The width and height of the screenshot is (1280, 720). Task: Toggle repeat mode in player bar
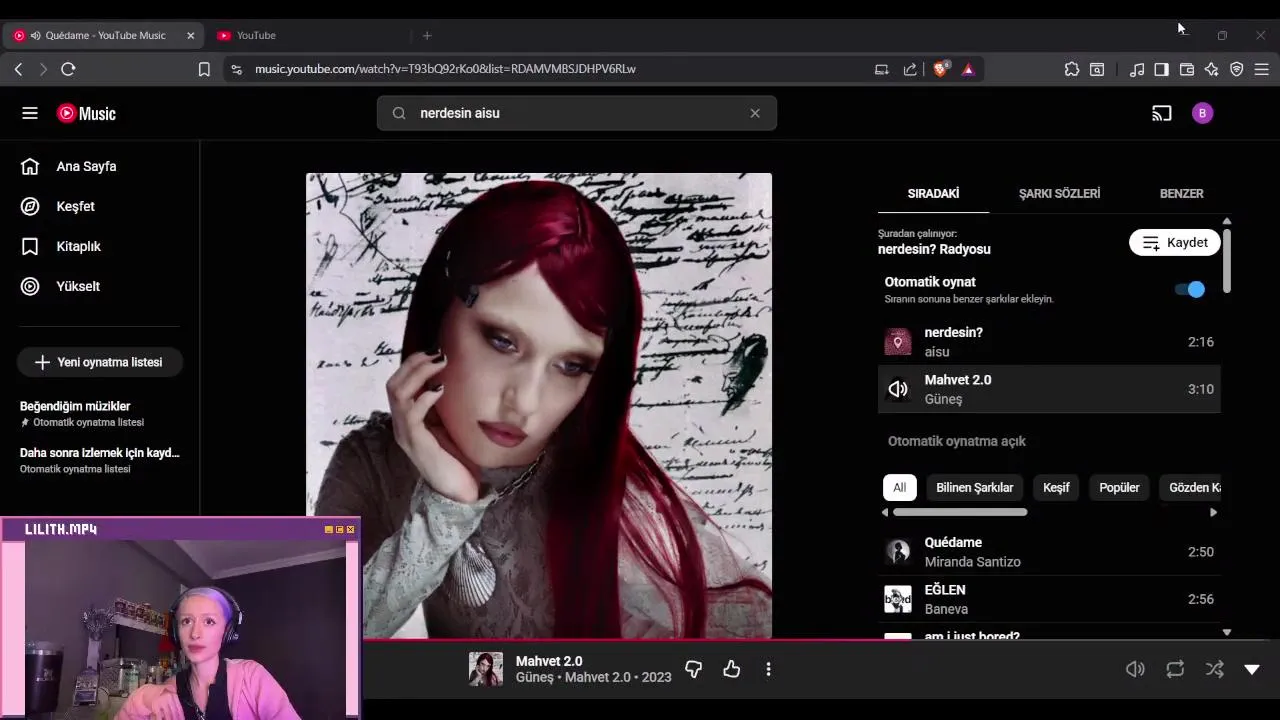tap(1175, 669)
